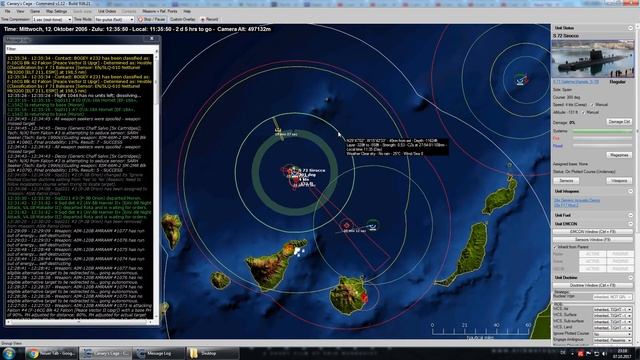The image size is (640, 360).
Task: Click the Fire progress bar
Action: click(602, 138)
